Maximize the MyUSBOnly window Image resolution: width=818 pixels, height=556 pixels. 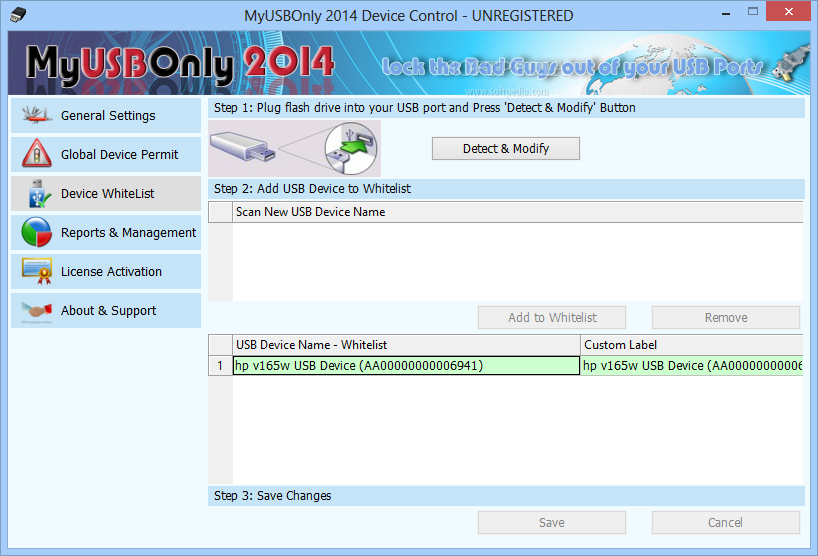tap(753, 11)
